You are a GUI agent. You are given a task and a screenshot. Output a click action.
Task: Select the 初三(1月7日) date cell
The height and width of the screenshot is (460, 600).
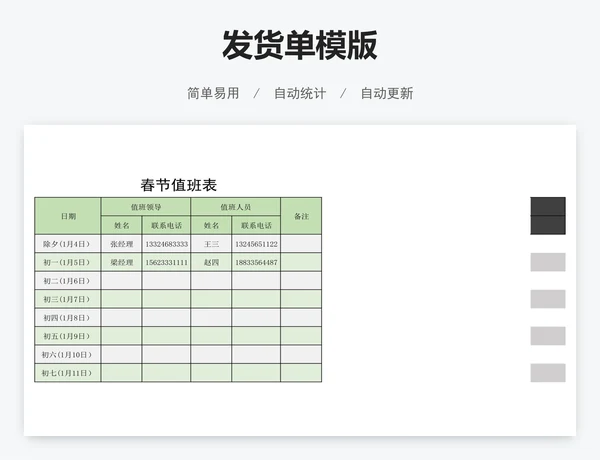68,299
